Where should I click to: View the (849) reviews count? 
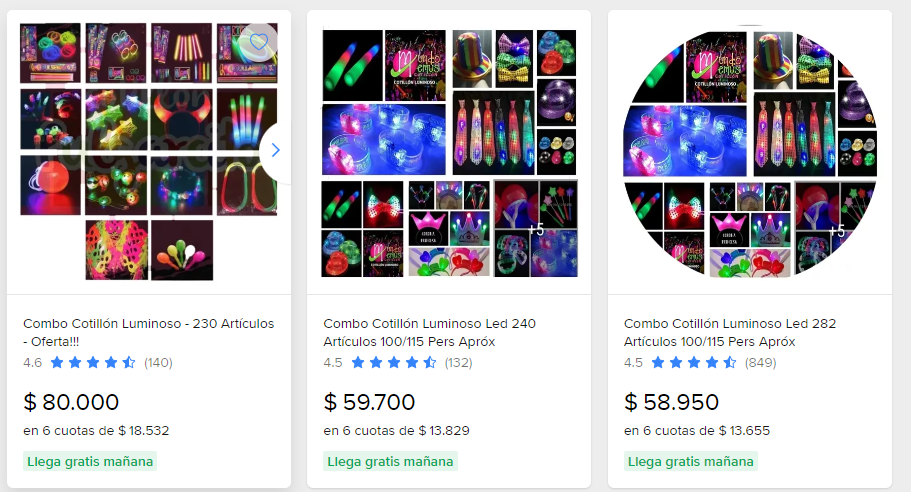coord(761,363)
